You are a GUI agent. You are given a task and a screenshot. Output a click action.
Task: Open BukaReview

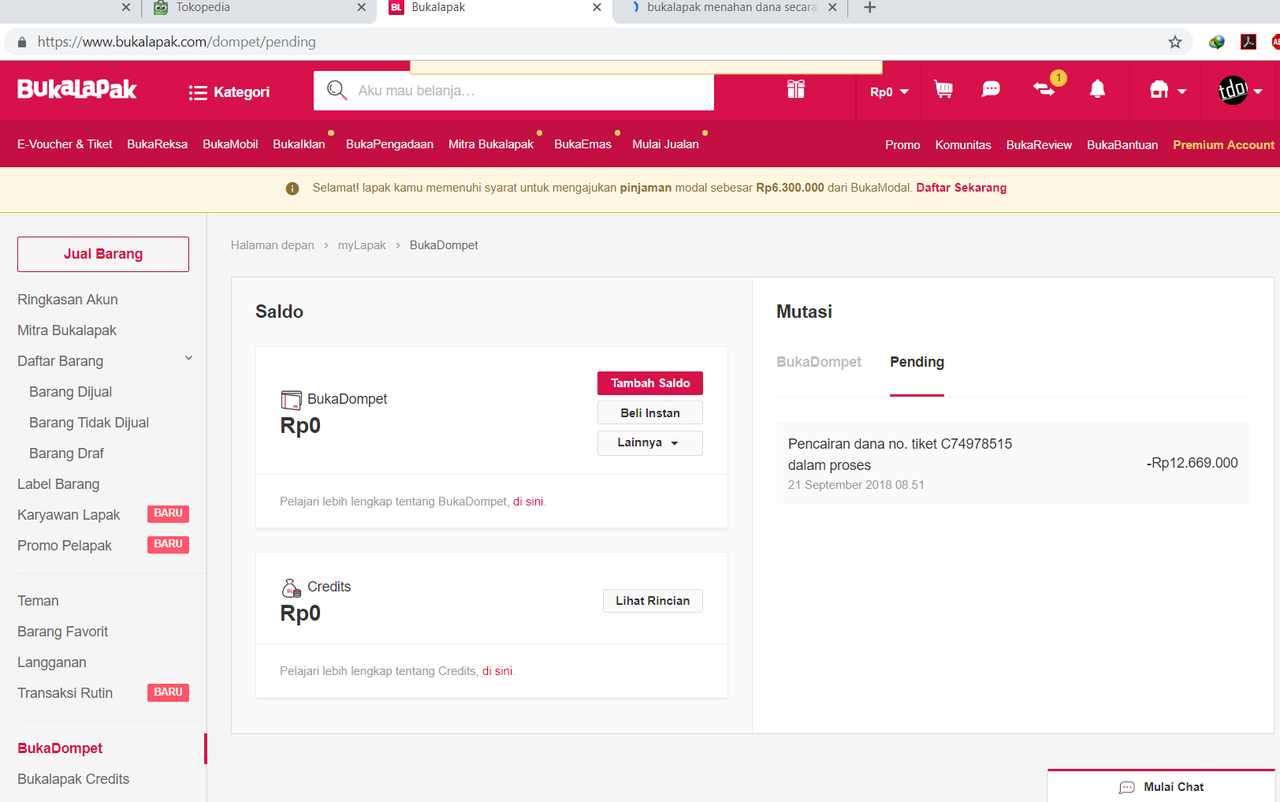click(1039, 145)
